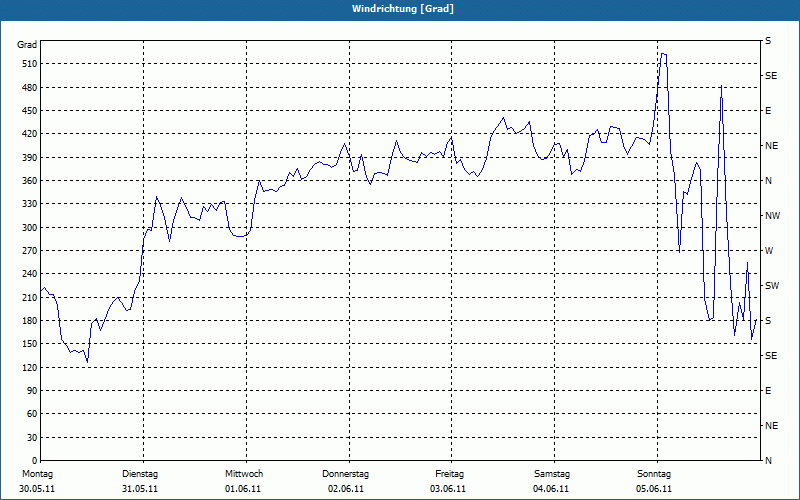Click the Windrichtung [Grad] chart title
Viewport: 800px width, 500px height.
tap(403, 9)
